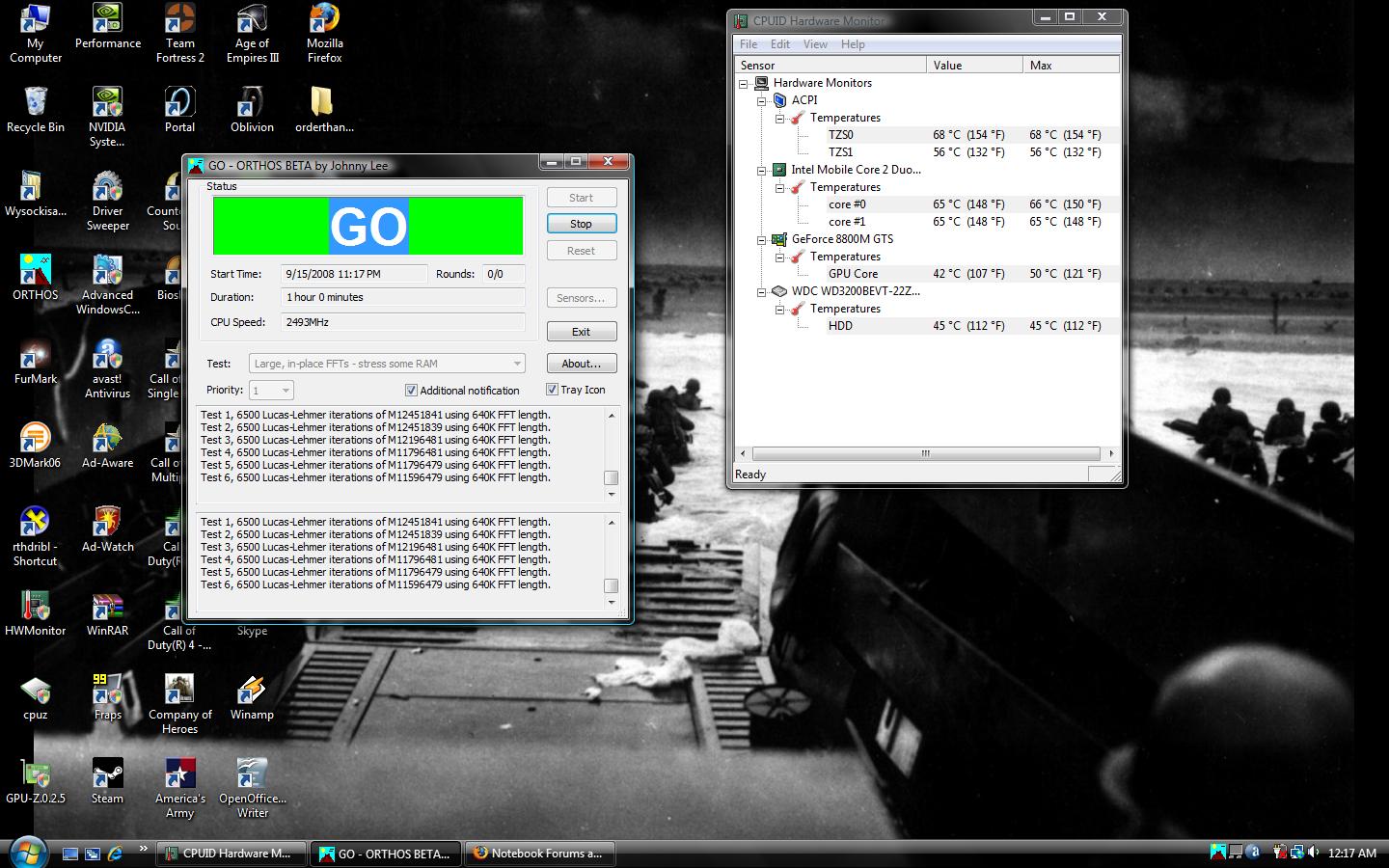1389x868 pixels.
Task: Open the My Computer desktop icon
Action: click(35, 34)
